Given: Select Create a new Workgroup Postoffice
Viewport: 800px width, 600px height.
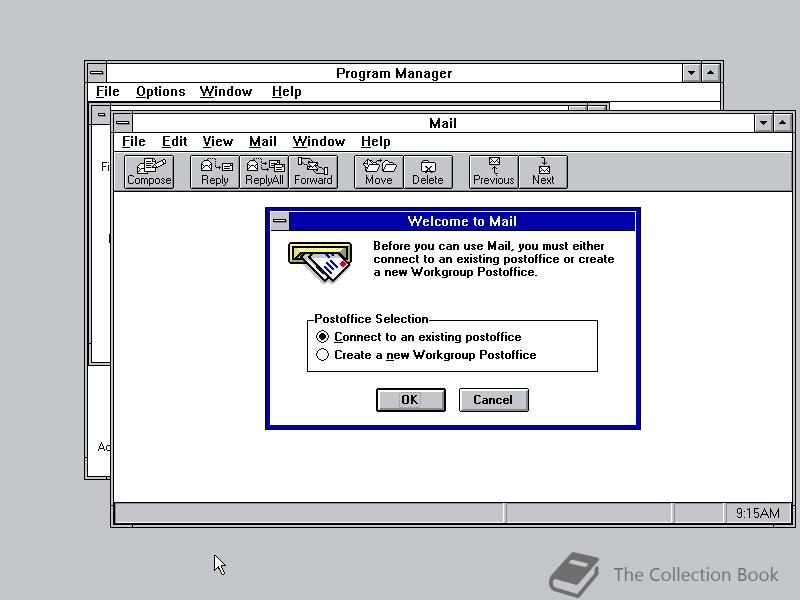Looking at the screenshot, I should pos(426,355).
